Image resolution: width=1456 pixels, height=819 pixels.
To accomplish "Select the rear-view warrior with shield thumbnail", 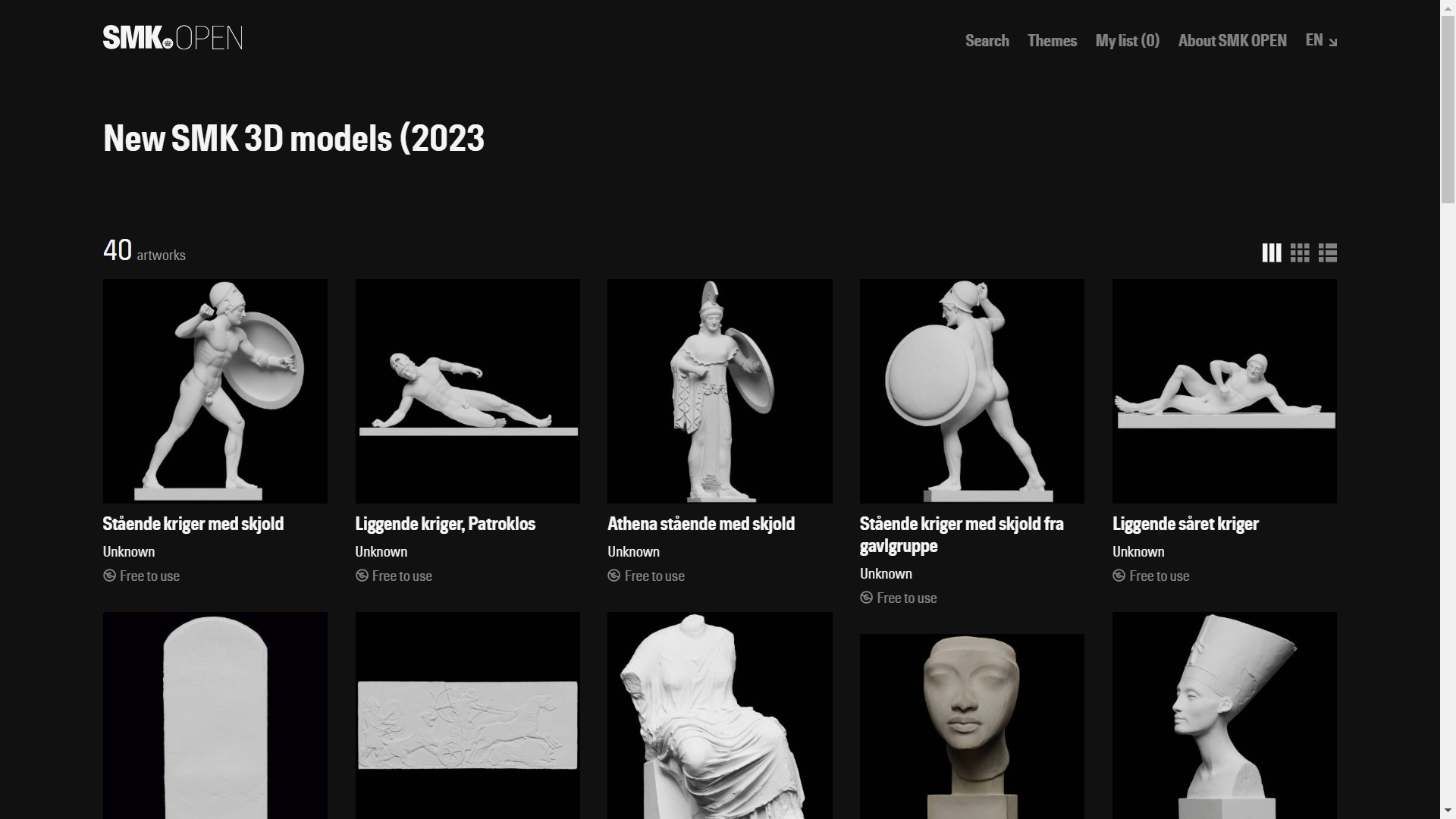I will (x=972, y=391).
